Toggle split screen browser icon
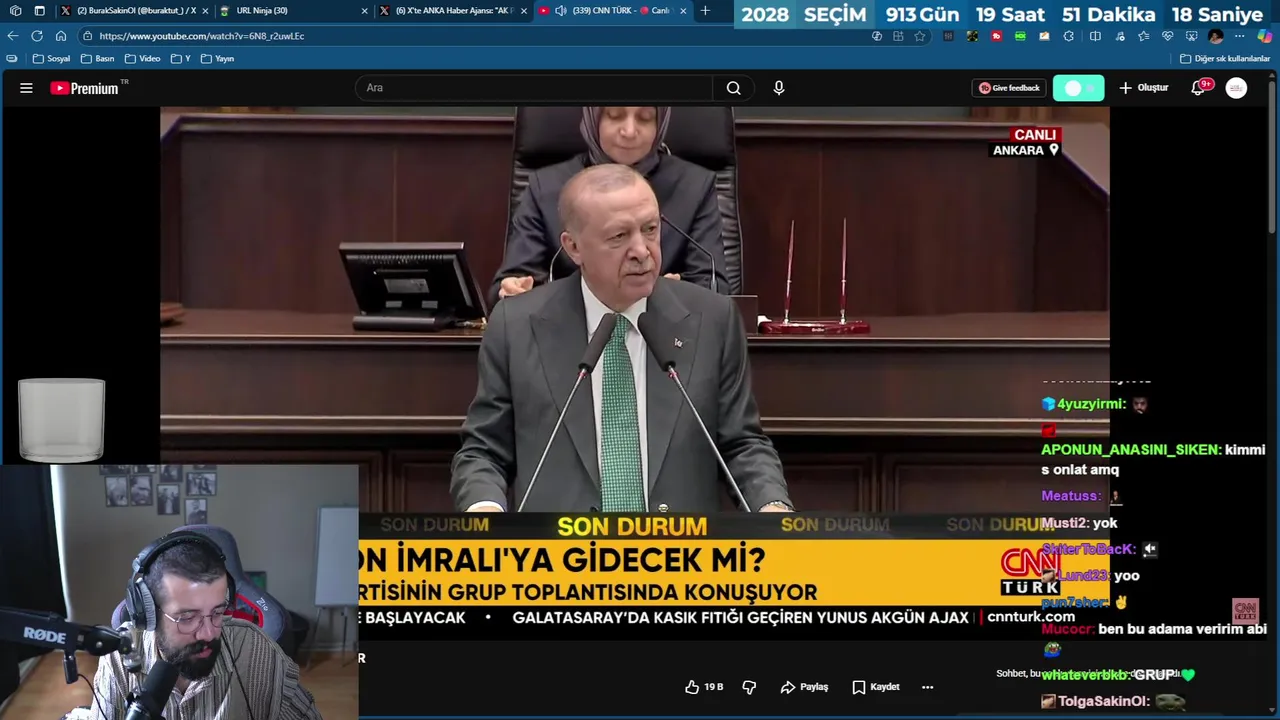 tap(1095, 36)
